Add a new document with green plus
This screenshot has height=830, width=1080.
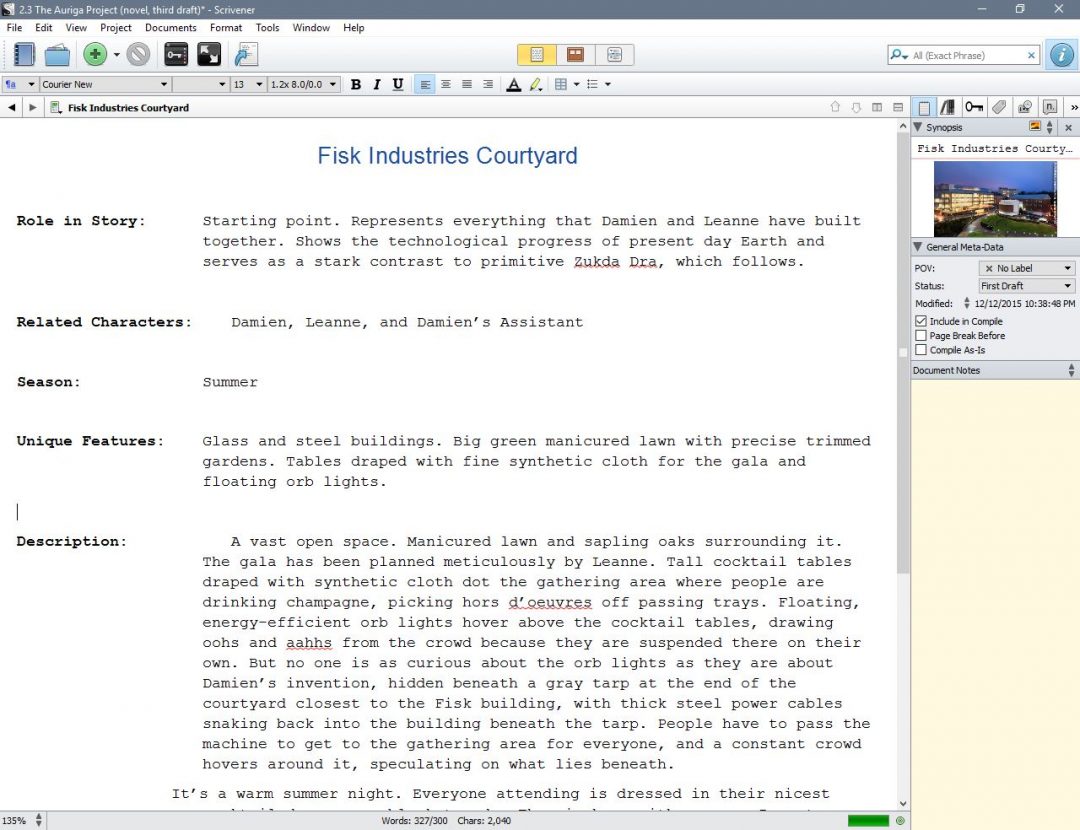click(95, 54)
